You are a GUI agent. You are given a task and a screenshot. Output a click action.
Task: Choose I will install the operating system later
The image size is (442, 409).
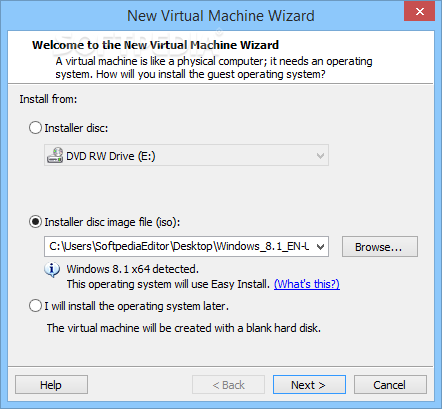coord(35,306)
